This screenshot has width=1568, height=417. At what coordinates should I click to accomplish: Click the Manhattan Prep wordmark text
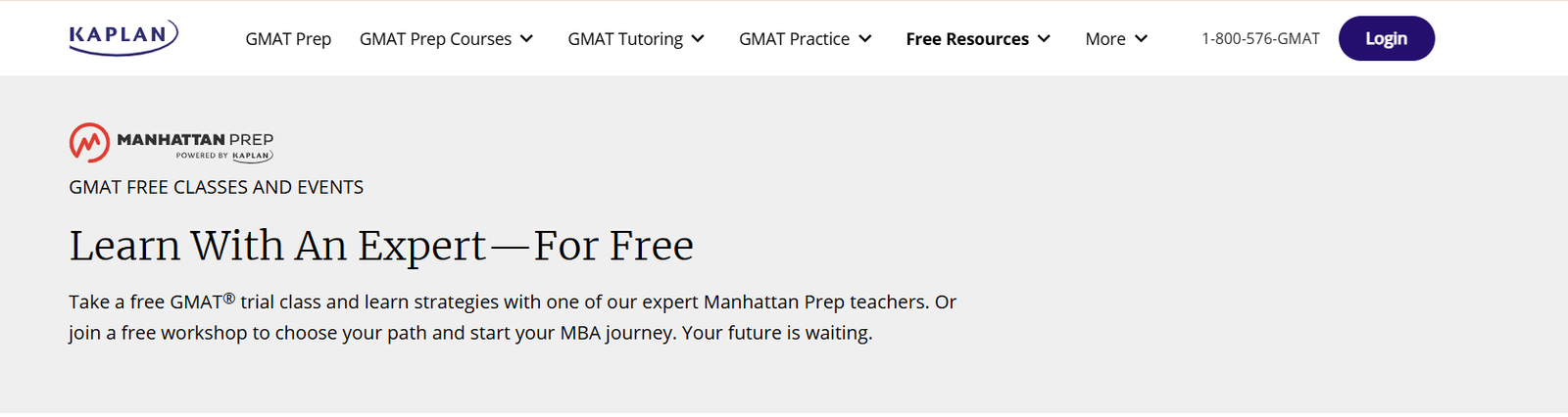point(195,139)
